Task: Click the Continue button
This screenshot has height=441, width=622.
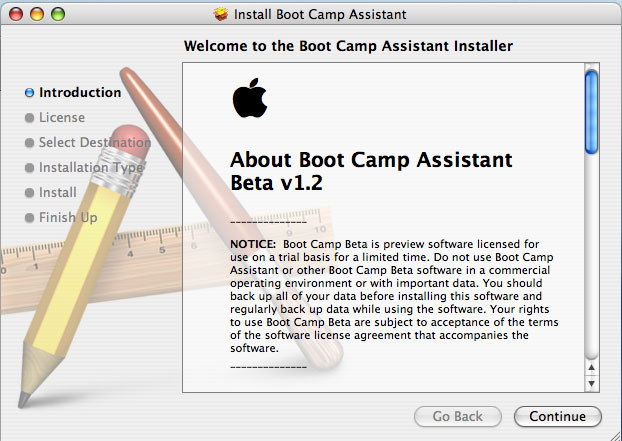Action: point(557,416)
